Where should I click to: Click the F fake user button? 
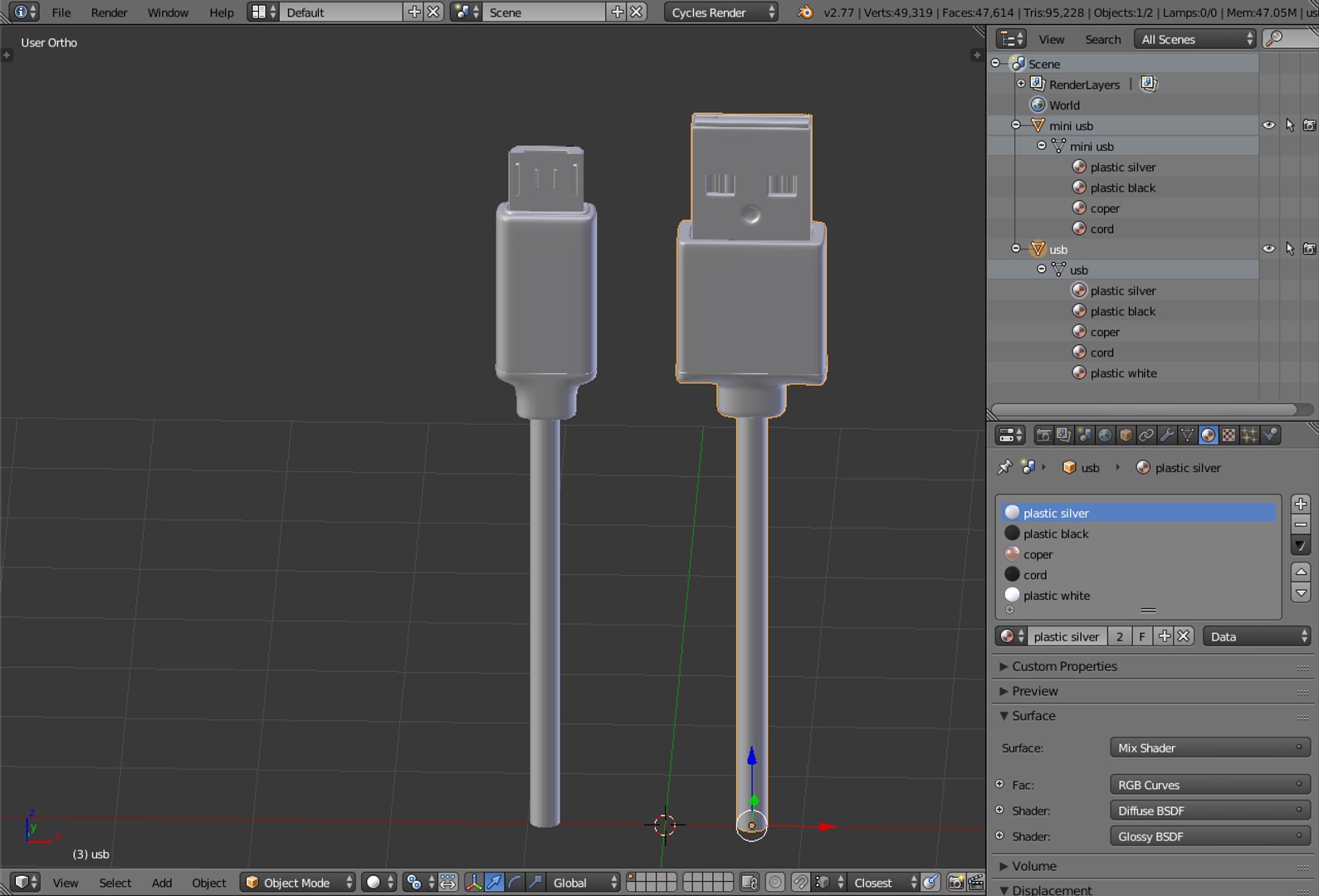(x=1142, y=636)
